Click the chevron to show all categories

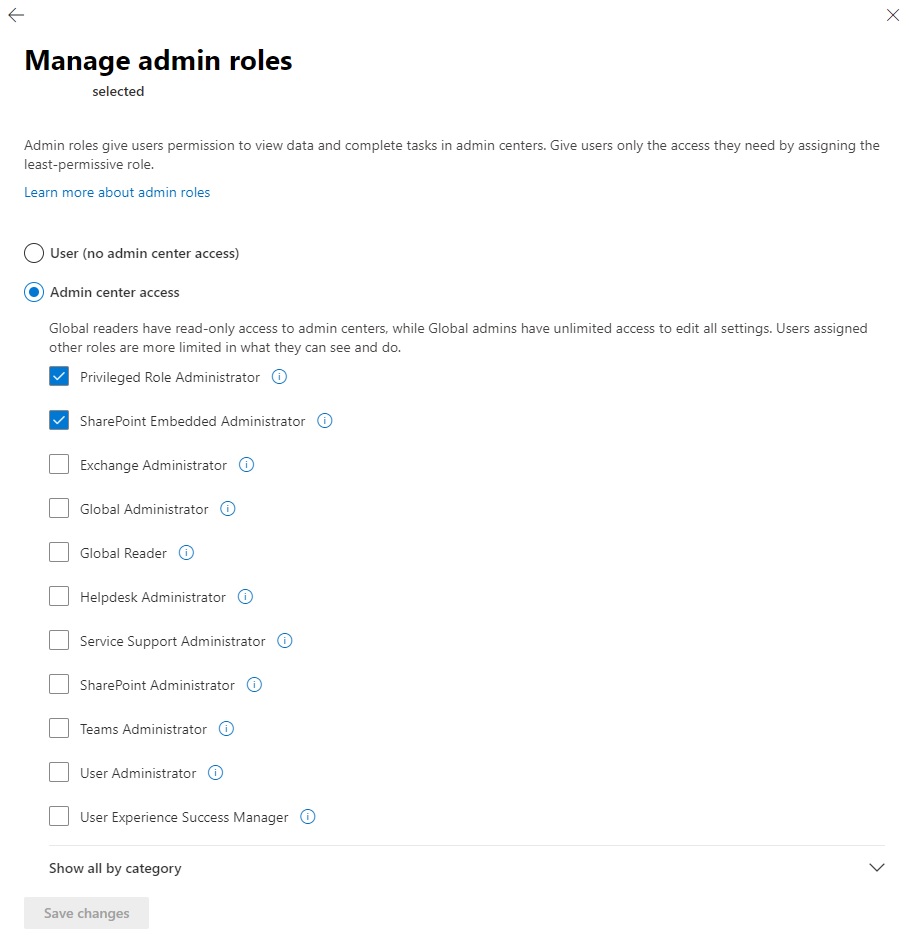point(877,868)
